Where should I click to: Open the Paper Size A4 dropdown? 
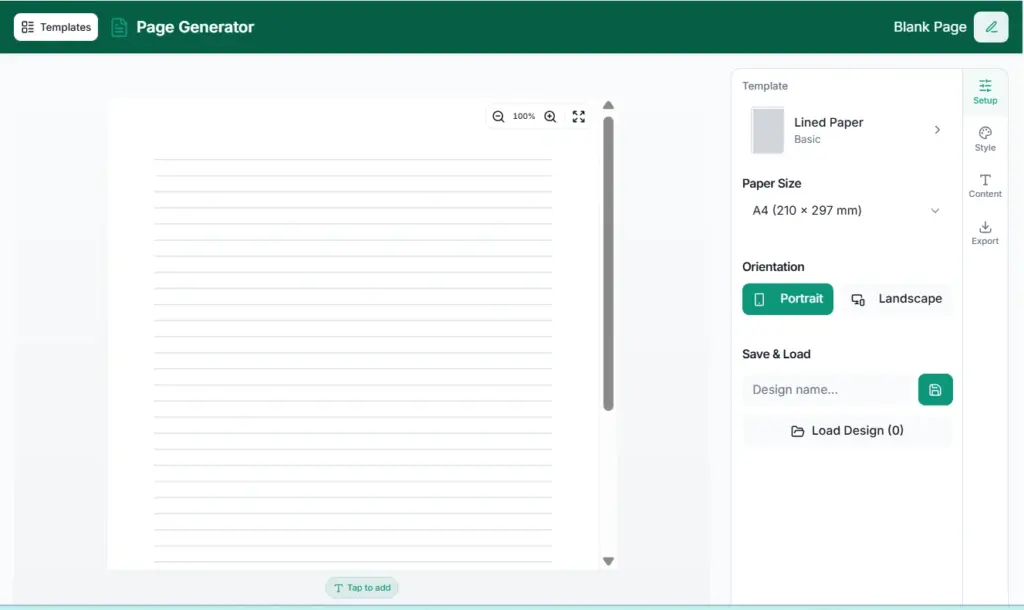tap(847, 210)
